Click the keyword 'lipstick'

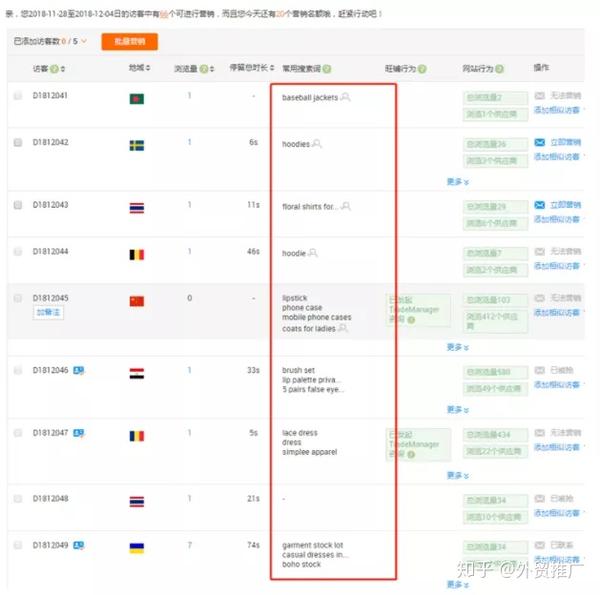(x=295, y=298)
